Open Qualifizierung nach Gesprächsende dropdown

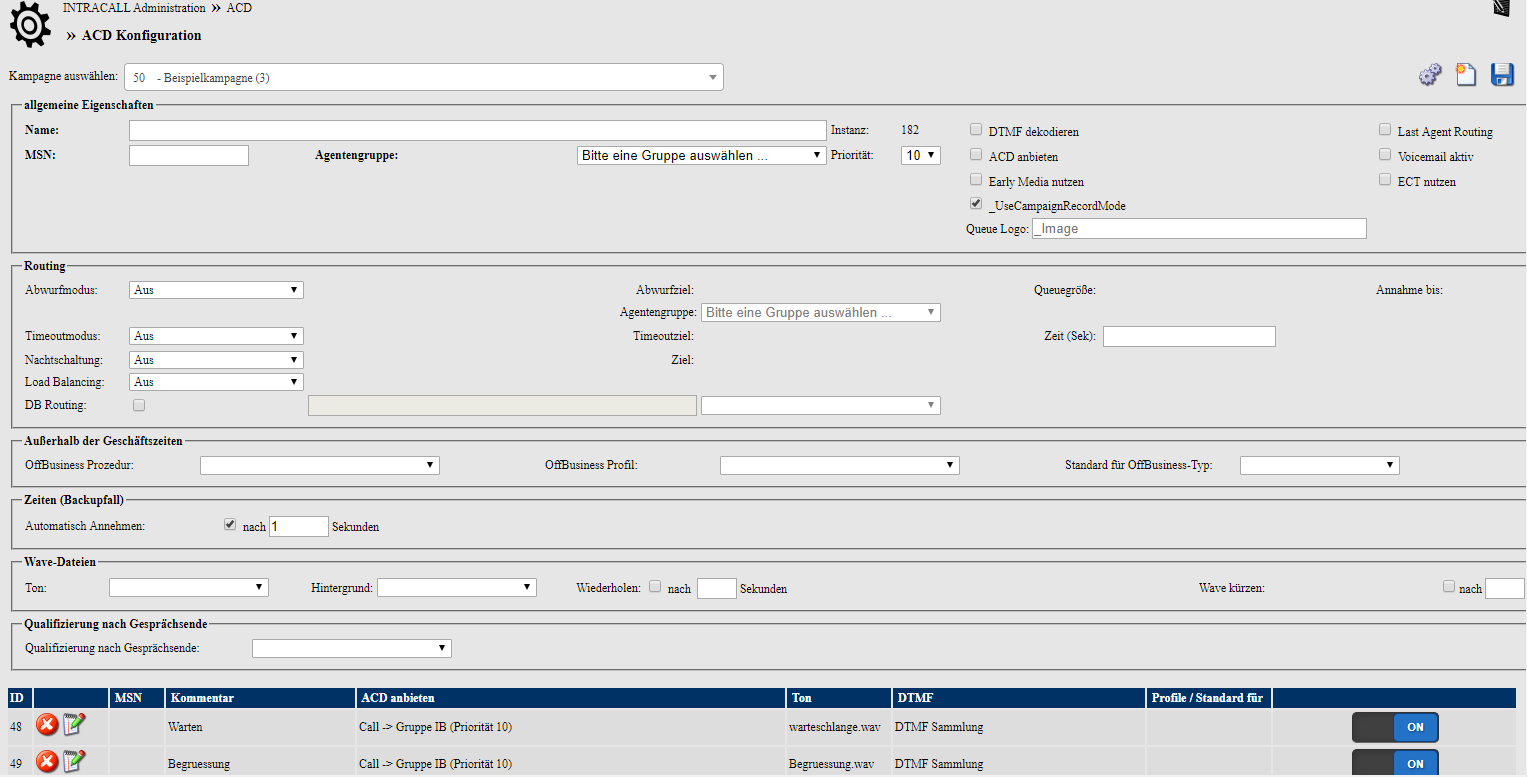point(352,649)
